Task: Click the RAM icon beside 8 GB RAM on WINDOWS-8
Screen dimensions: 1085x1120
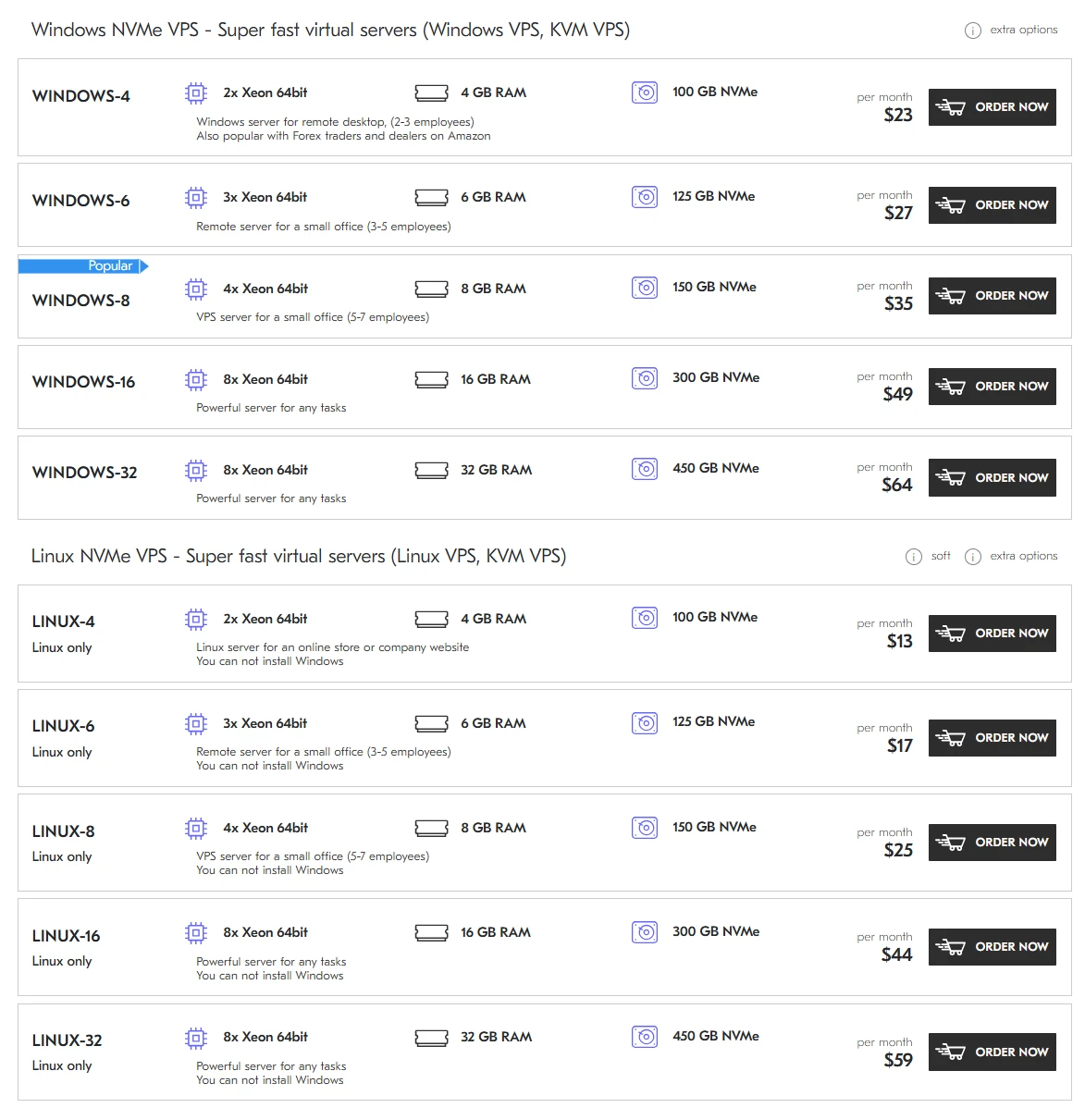Action: [431, 289]
